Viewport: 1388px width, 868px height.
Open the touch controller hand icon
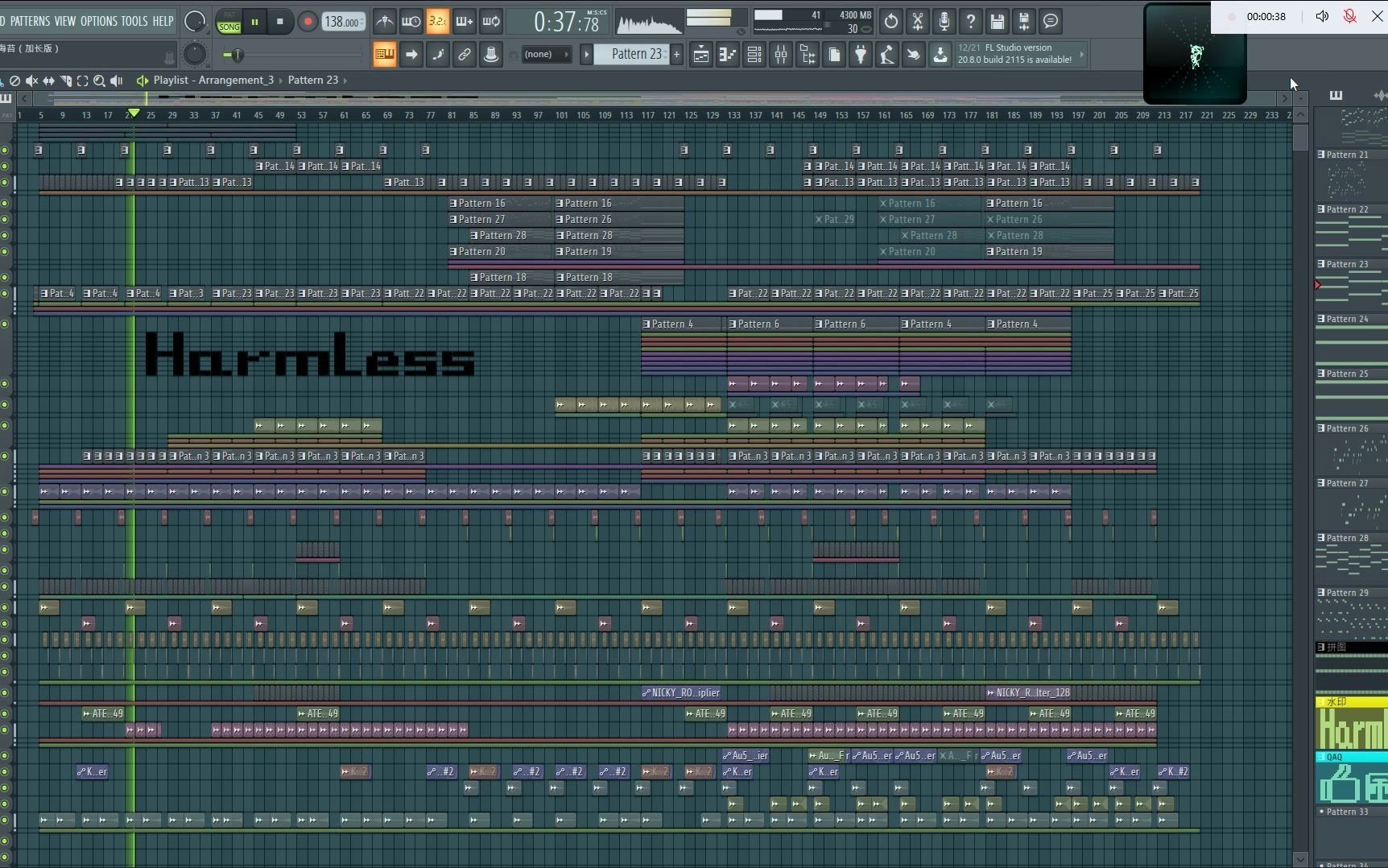point(914,55)
